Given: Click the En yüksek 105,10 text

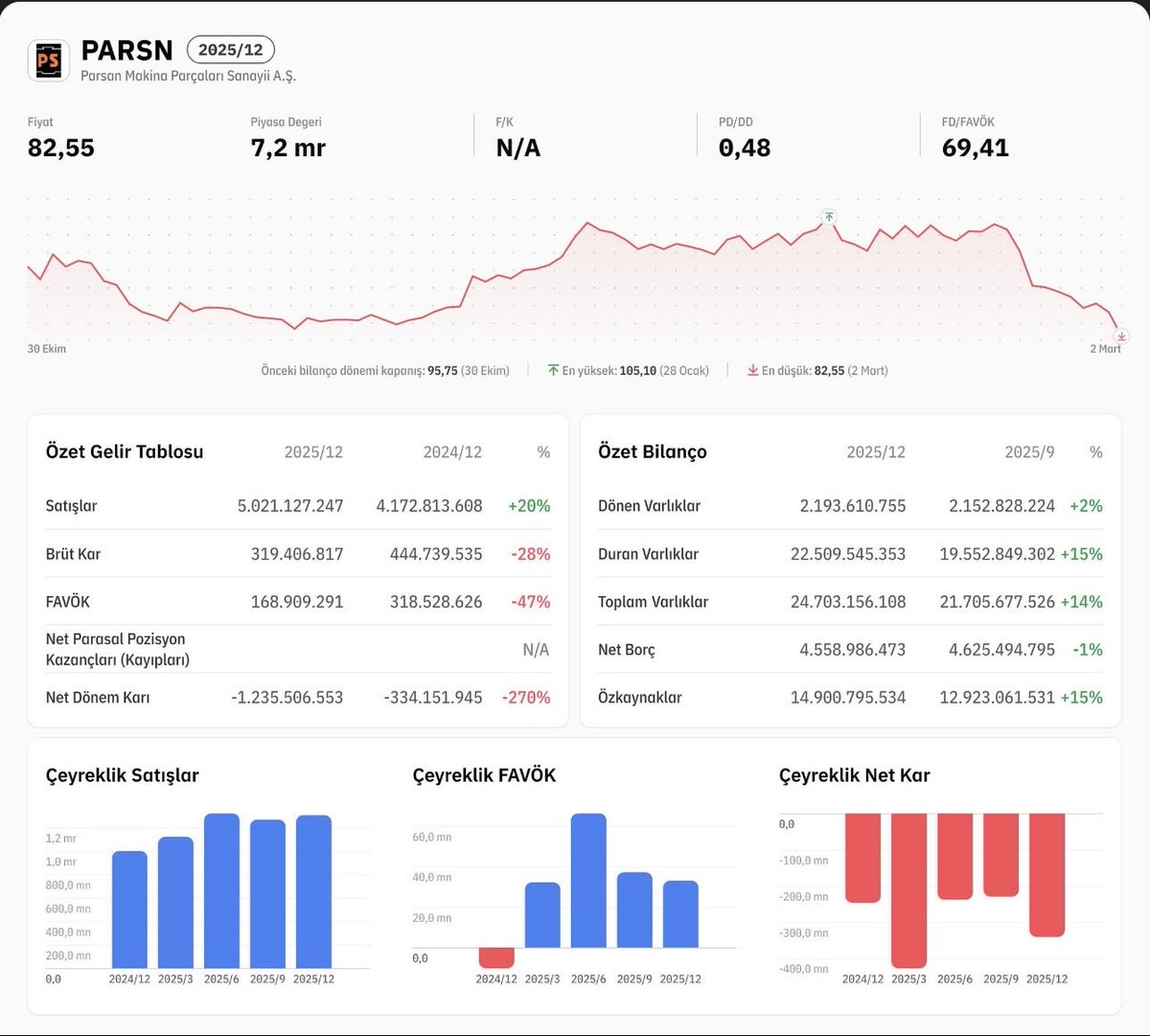Looking at the screenshot, I should point(635,371).
